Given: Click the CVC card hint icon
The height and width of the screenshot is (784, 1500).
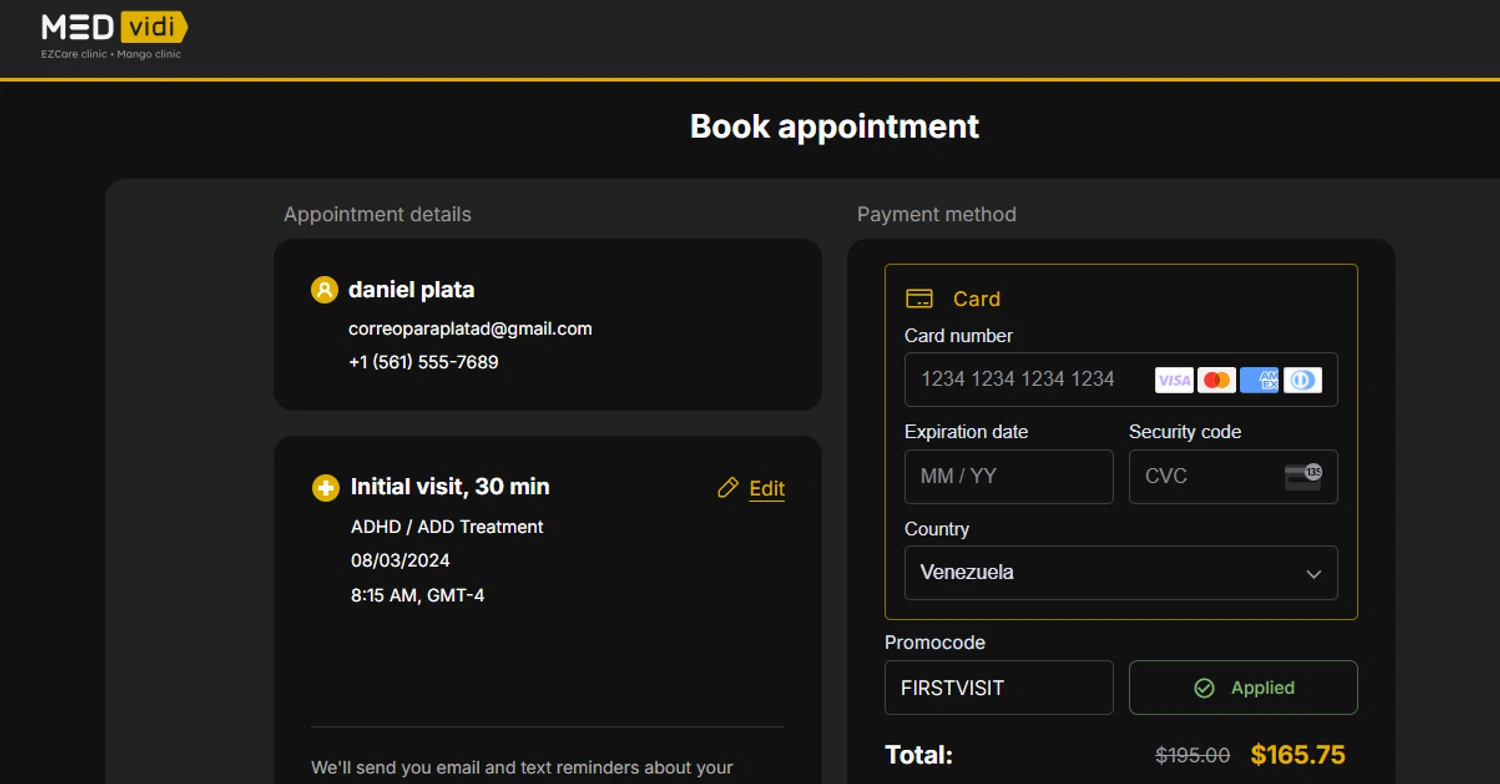Looking at the screenshot, I should tap(1303, 477).
